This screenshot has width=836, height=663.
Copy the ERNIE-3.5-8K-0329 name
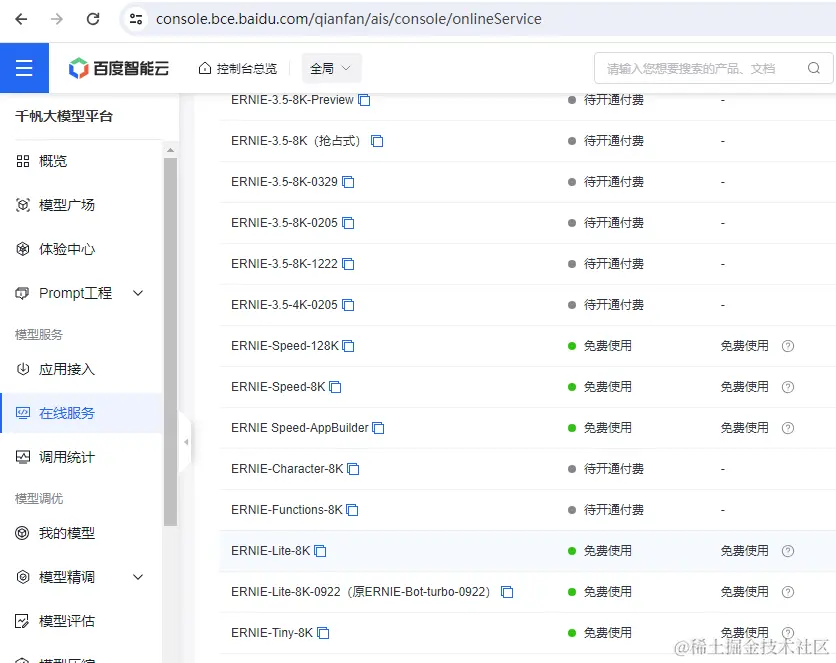[x=348, y=182]
